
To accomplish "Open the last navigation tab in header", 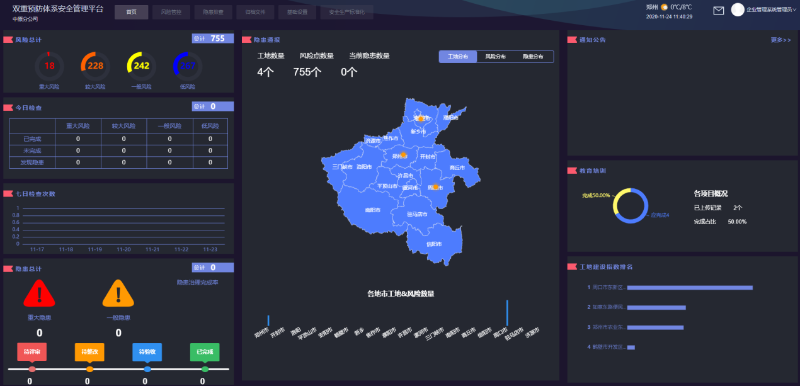I will click(347, 12).
